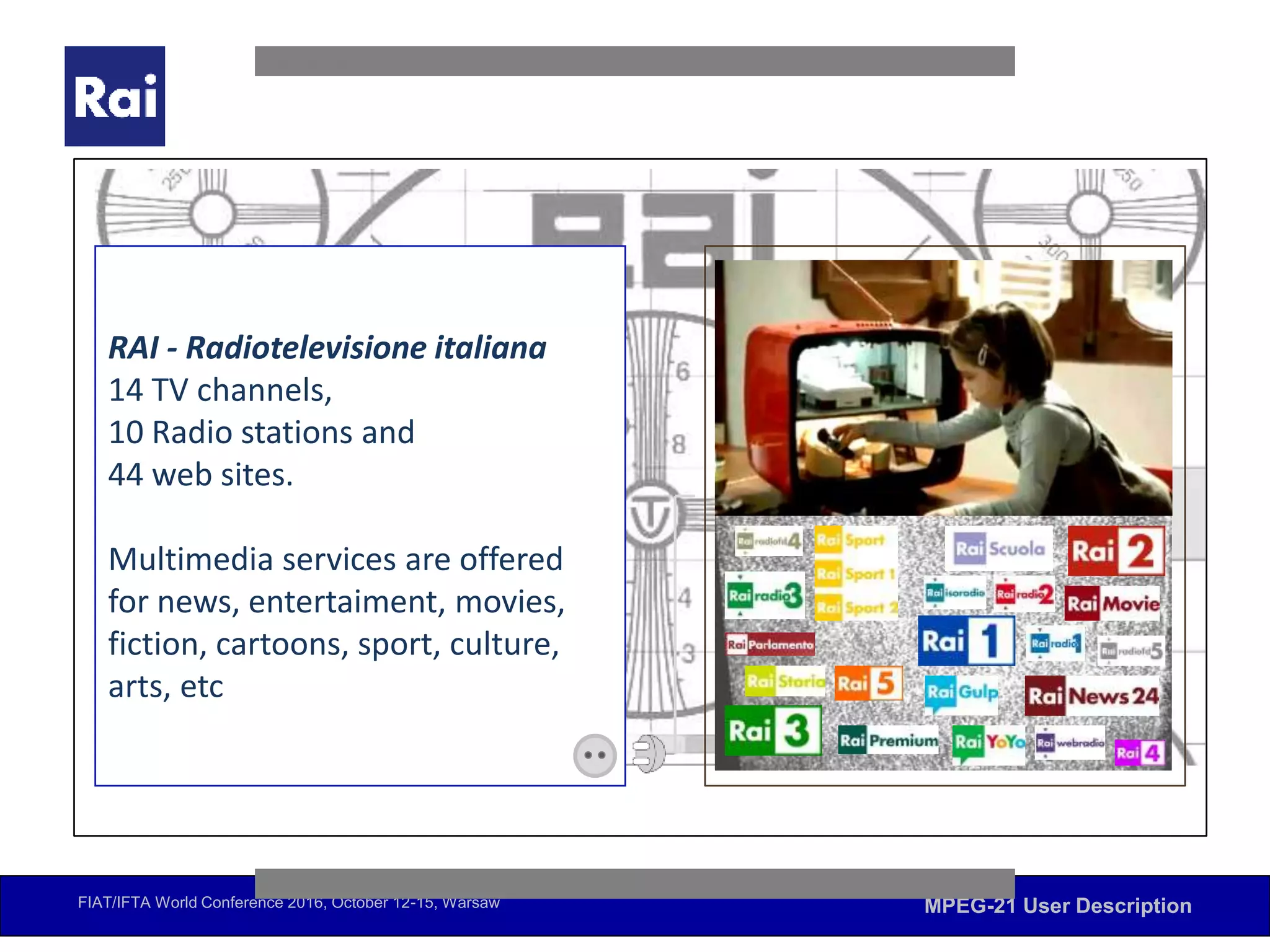Click the Rai Sport 2 logo

[x=856, y=607]
